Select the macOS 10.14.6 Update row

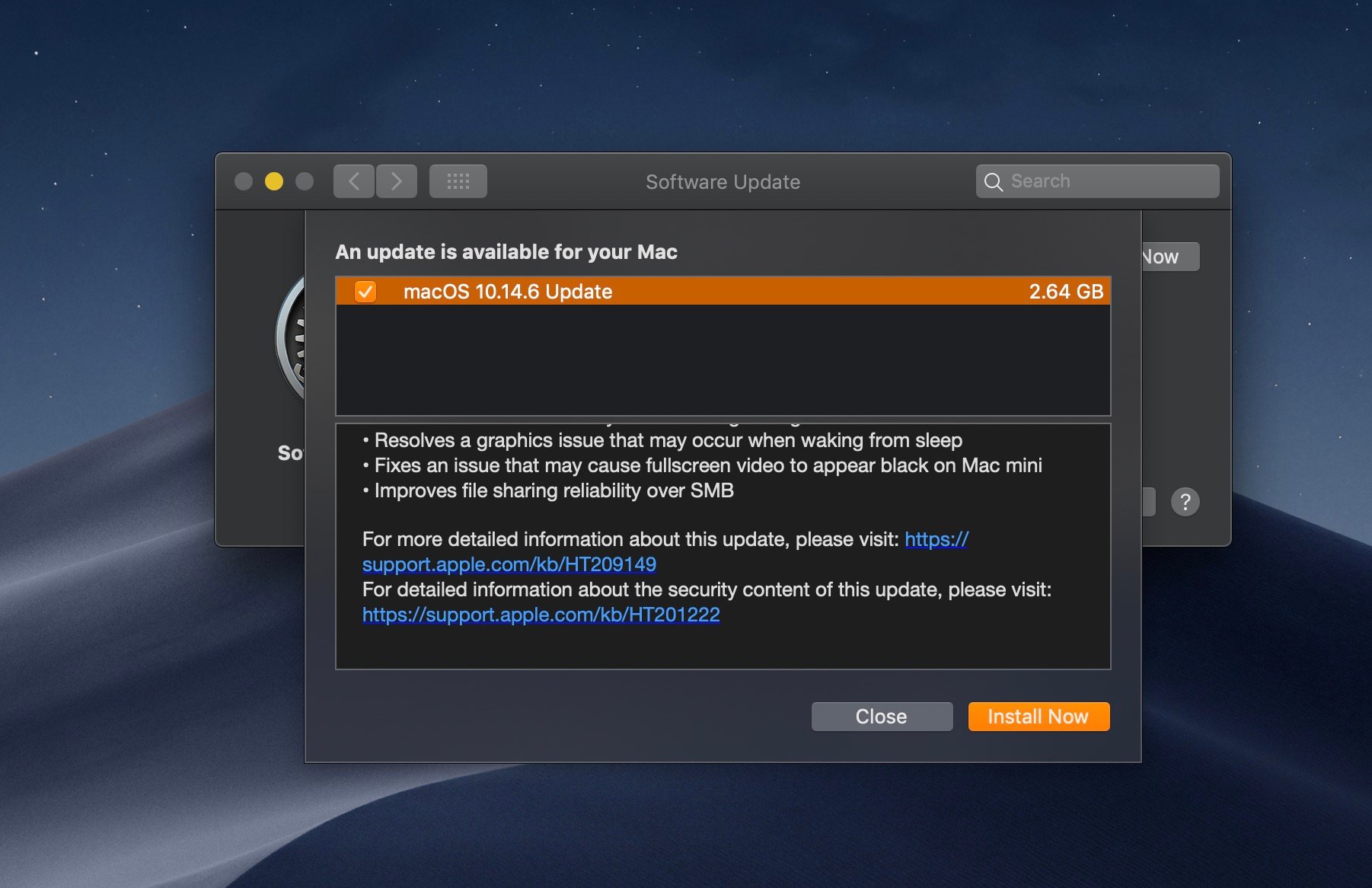723,292
